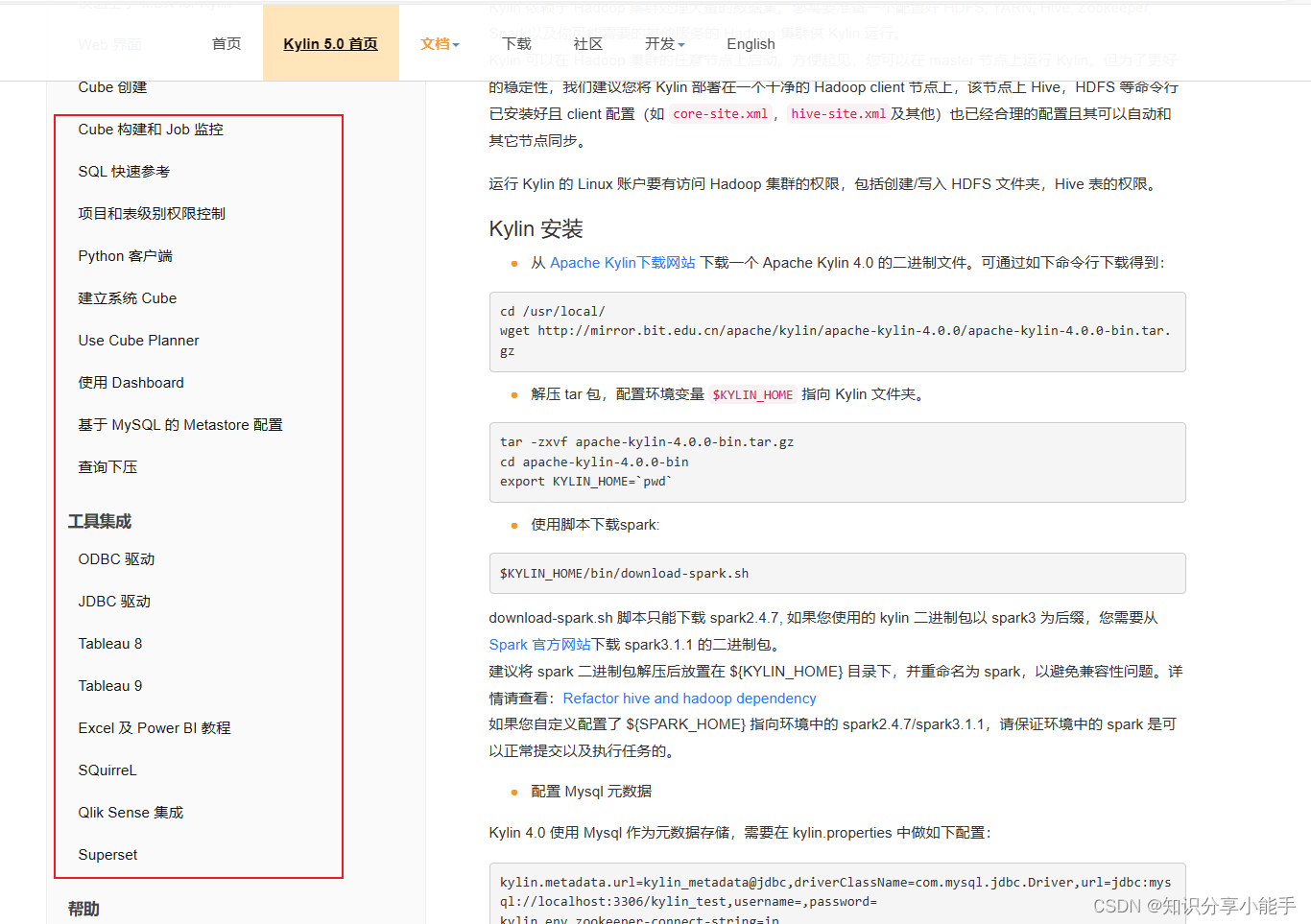Open 项目和表级别权限控制 page
Screen dimensions: 1311x924
pos(152,214)
